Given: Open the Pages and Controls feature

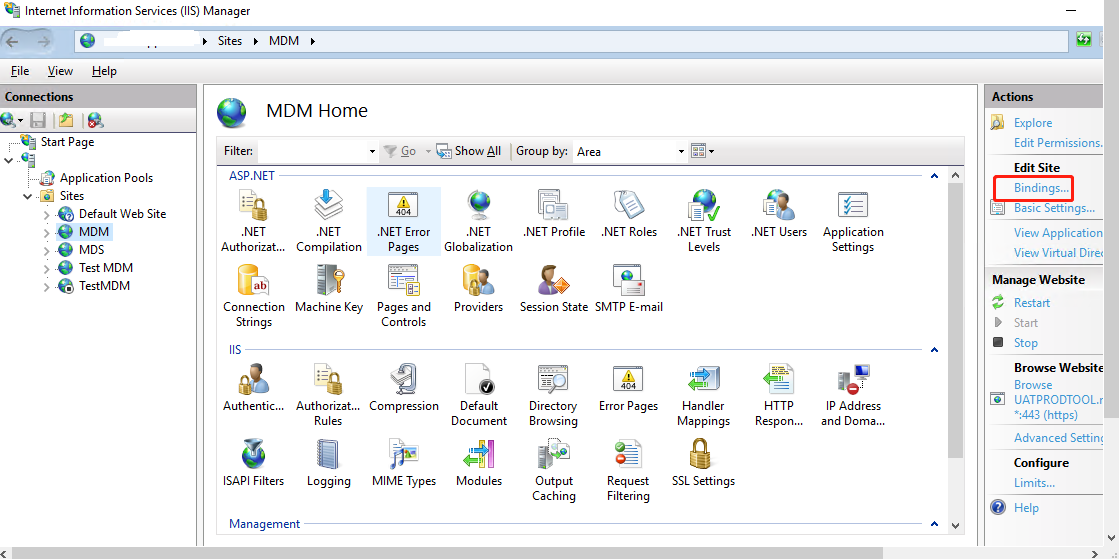Looking at the screenshot, I should (403, 296).
